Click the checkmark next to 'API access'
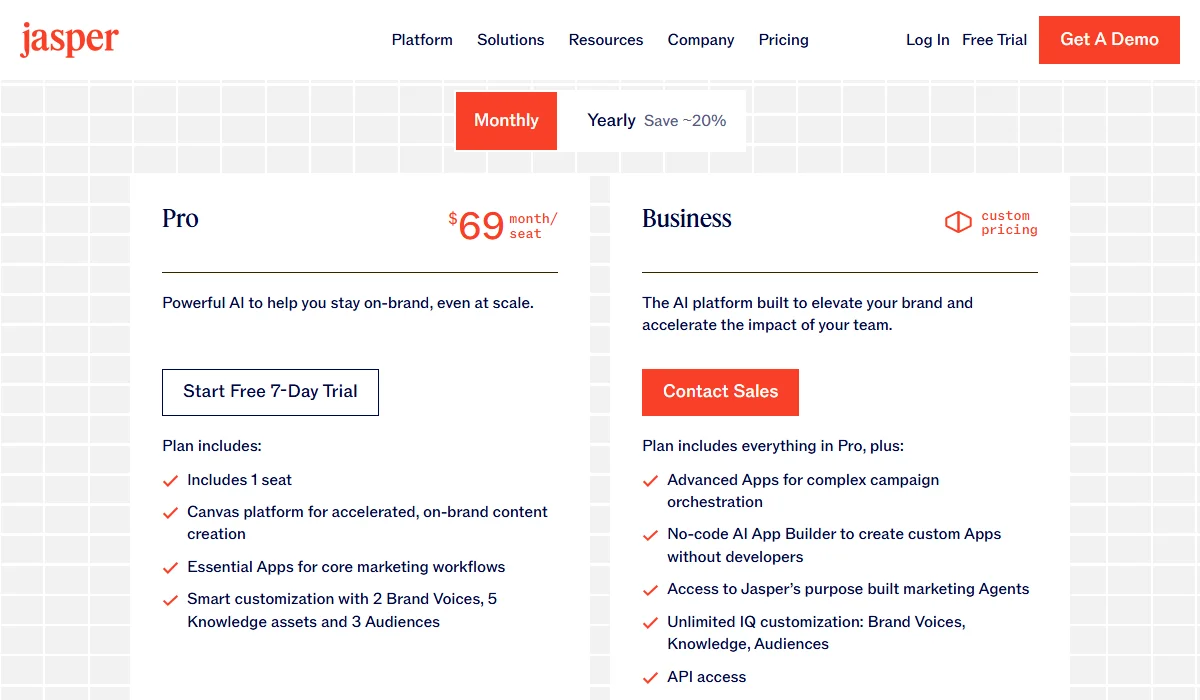 tap(650, 676)
